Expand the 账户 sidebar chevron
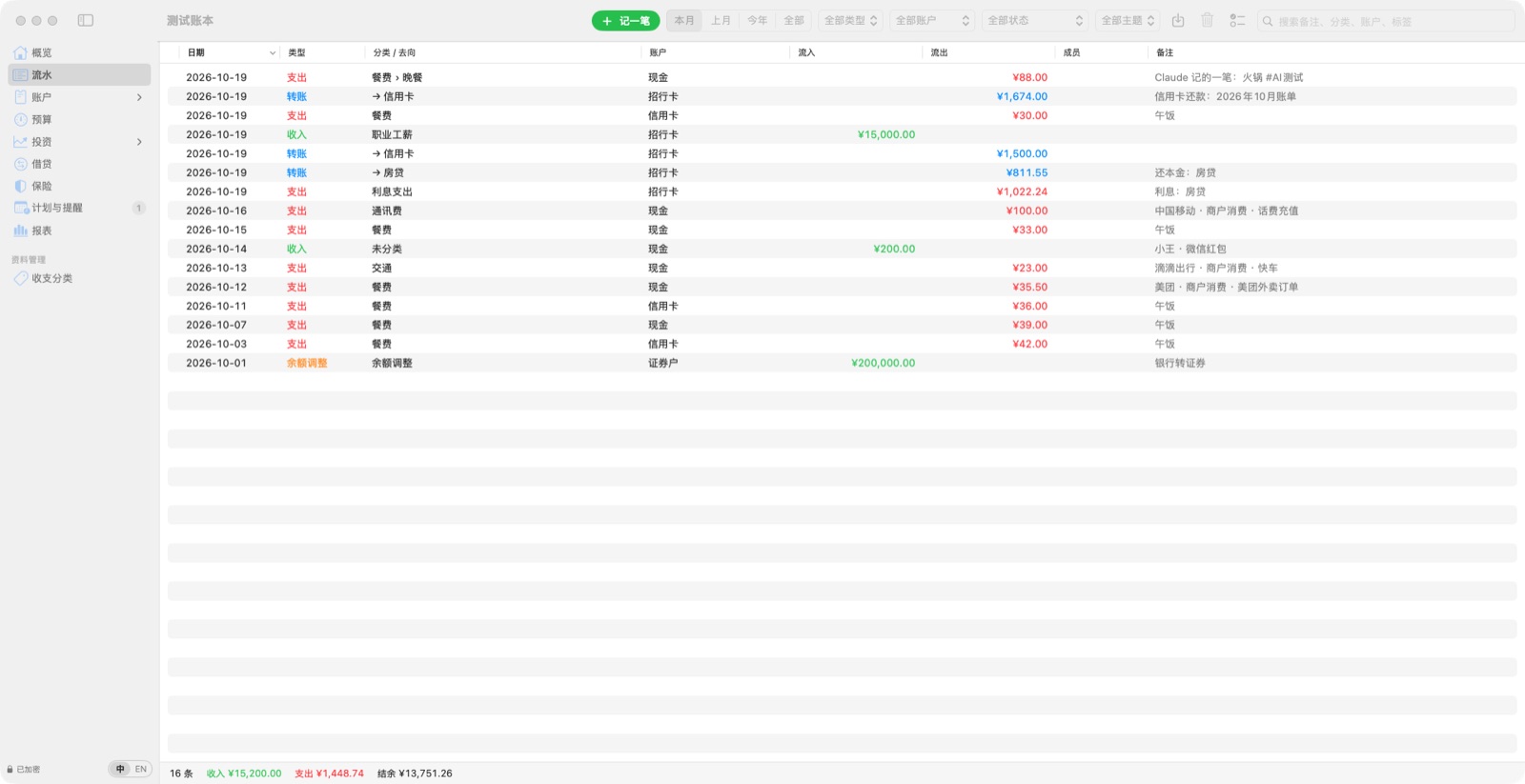Screen dimensions: 1525x784 click(139, 97)
